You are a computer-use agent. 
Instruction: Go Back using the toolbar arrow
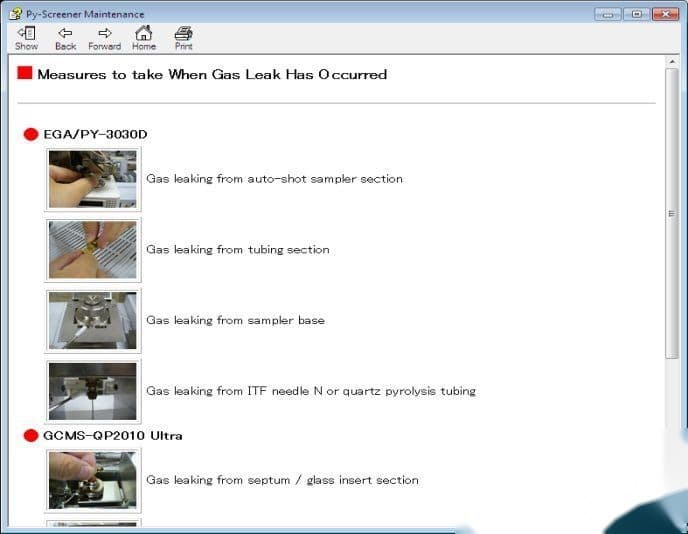[65, 38]
